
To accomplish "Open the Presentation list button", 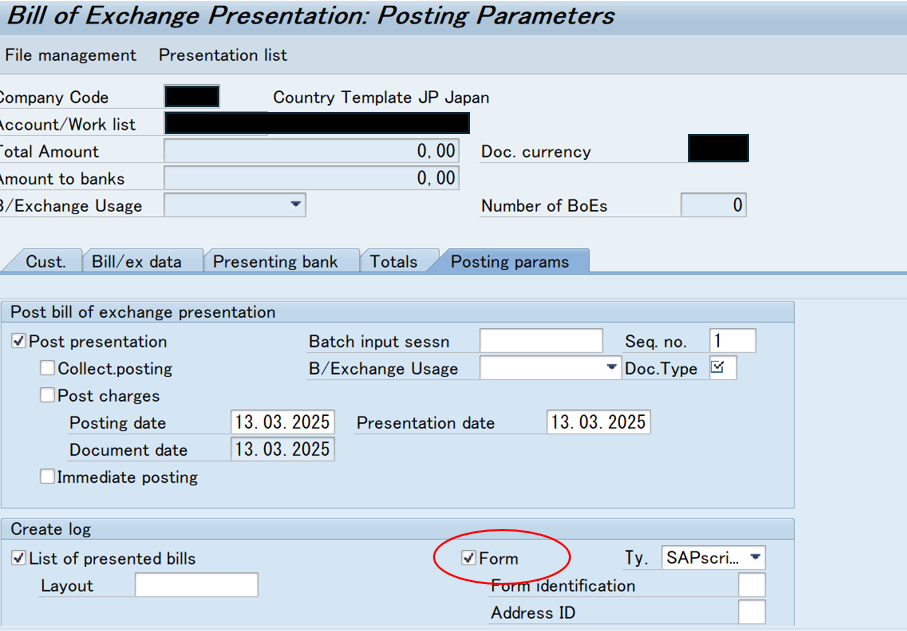I will [x=223, y=55].
